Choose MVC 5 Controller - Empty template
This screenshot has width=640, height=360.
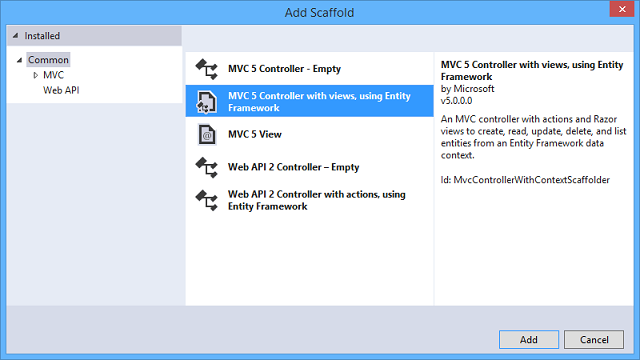click(x=309, y=69)
